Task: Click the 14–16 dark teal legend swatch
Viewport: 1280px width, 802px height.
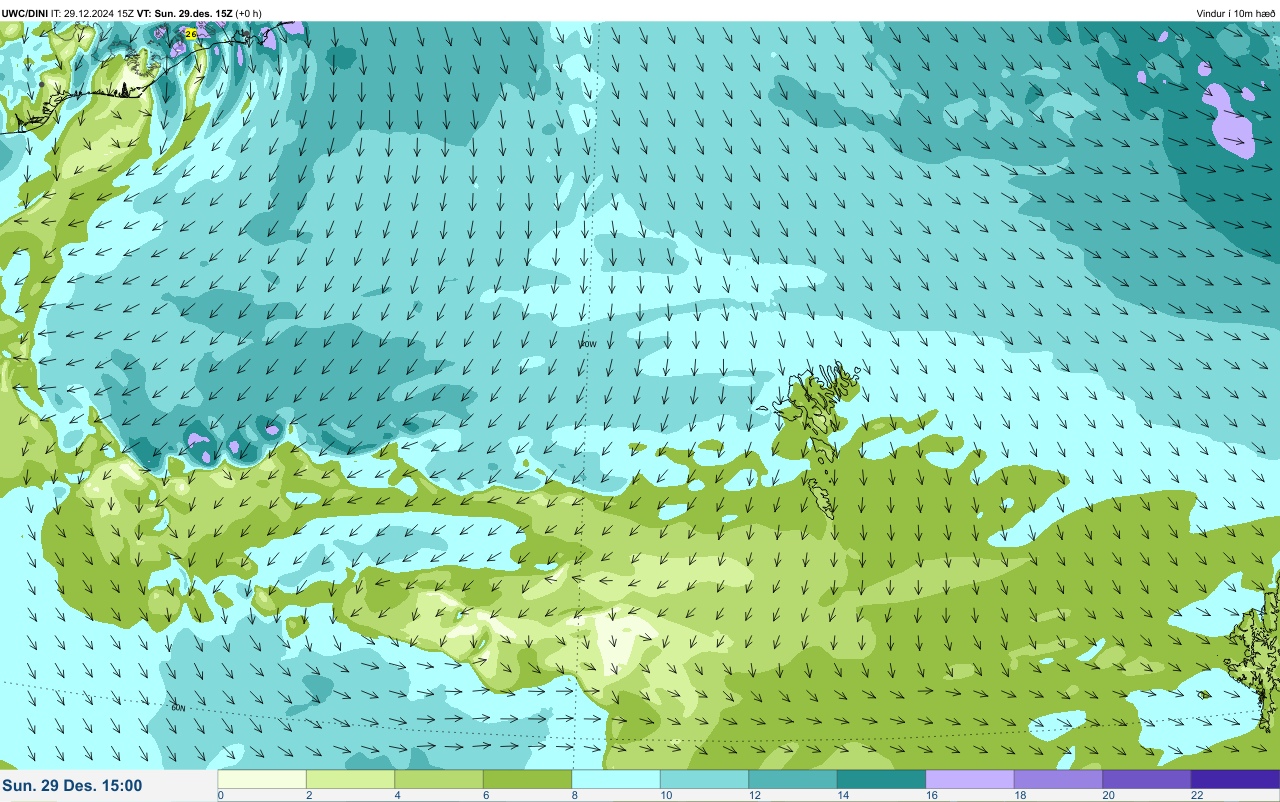Action: [881, 779]
